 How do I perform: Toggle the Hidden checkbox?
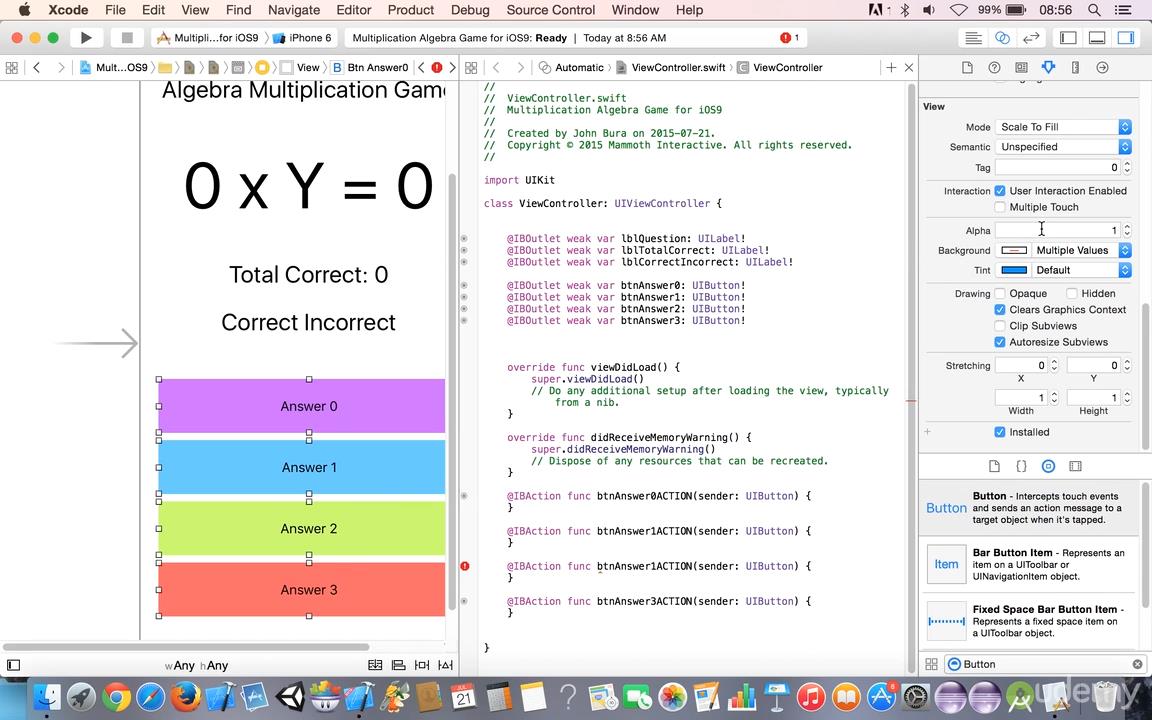pos(1071,293)
